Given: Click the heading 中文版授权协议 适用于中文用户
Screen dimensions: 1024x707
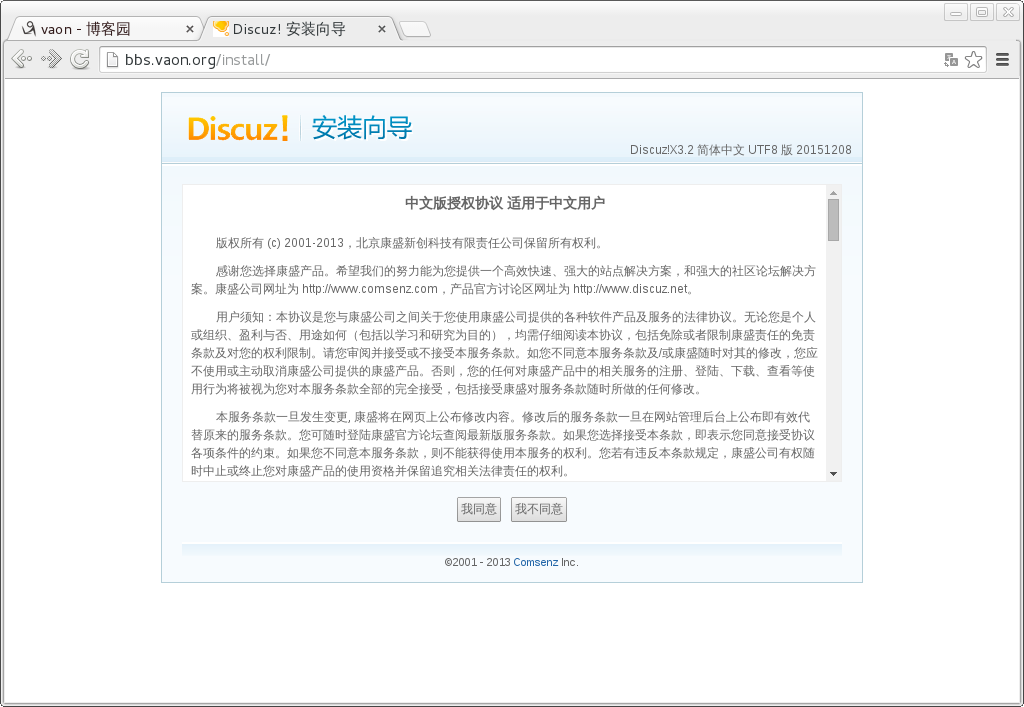Looking at the screenshot, I should tap(505, 203).
